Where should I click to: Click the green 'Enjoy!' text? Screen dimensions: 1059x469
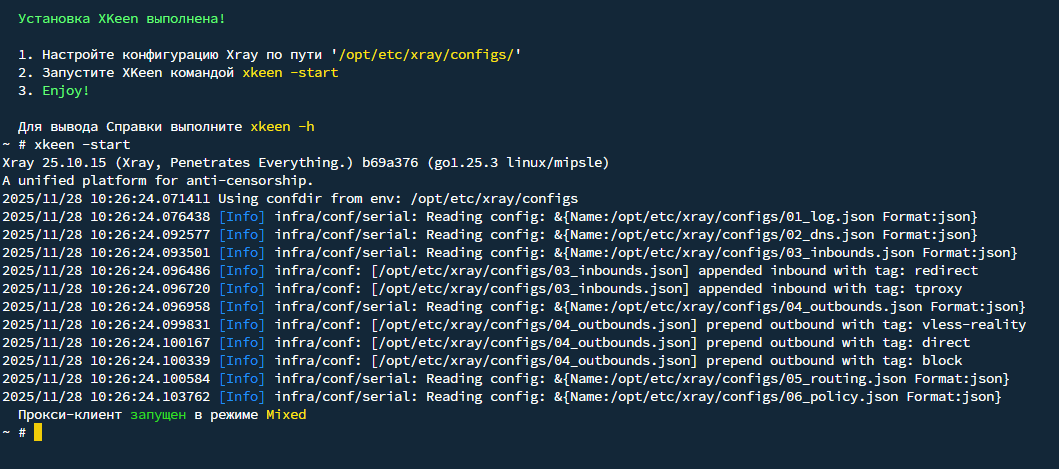[x=66, y=91]
